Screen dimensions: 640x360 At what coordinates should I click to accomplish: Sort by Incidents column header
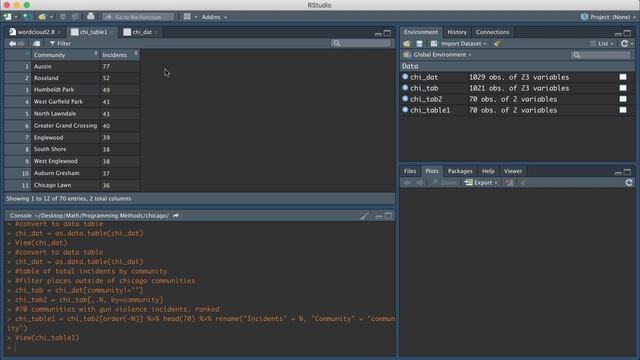click(120, 55)
